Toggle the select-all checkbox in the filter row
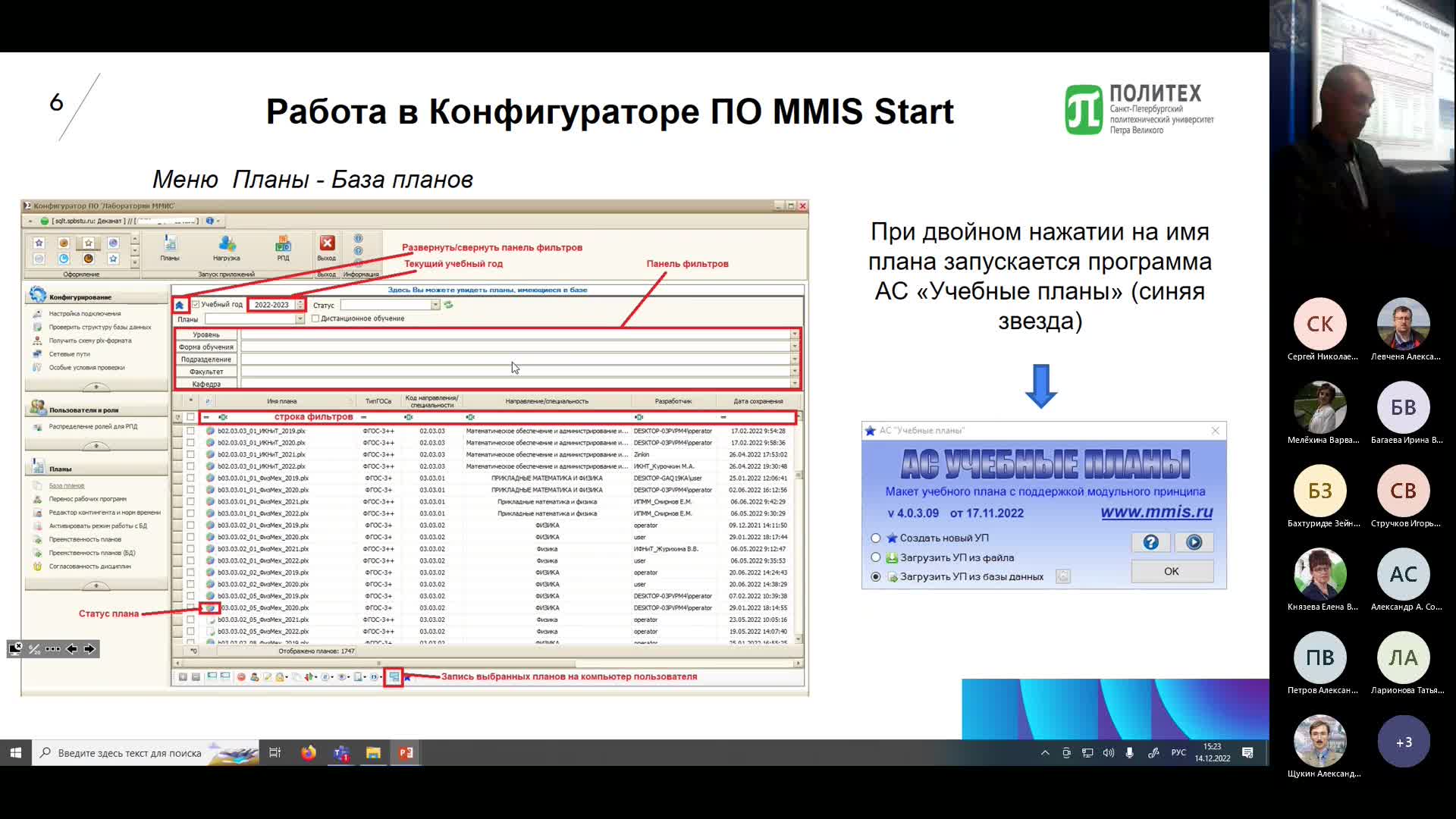Viewport: 1456px width, 819px height. pos(190,417)
